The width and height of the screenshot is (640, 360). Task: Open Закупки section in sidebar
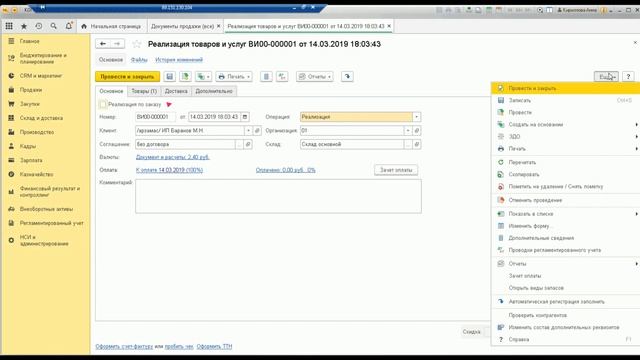(x=29, y=104)
